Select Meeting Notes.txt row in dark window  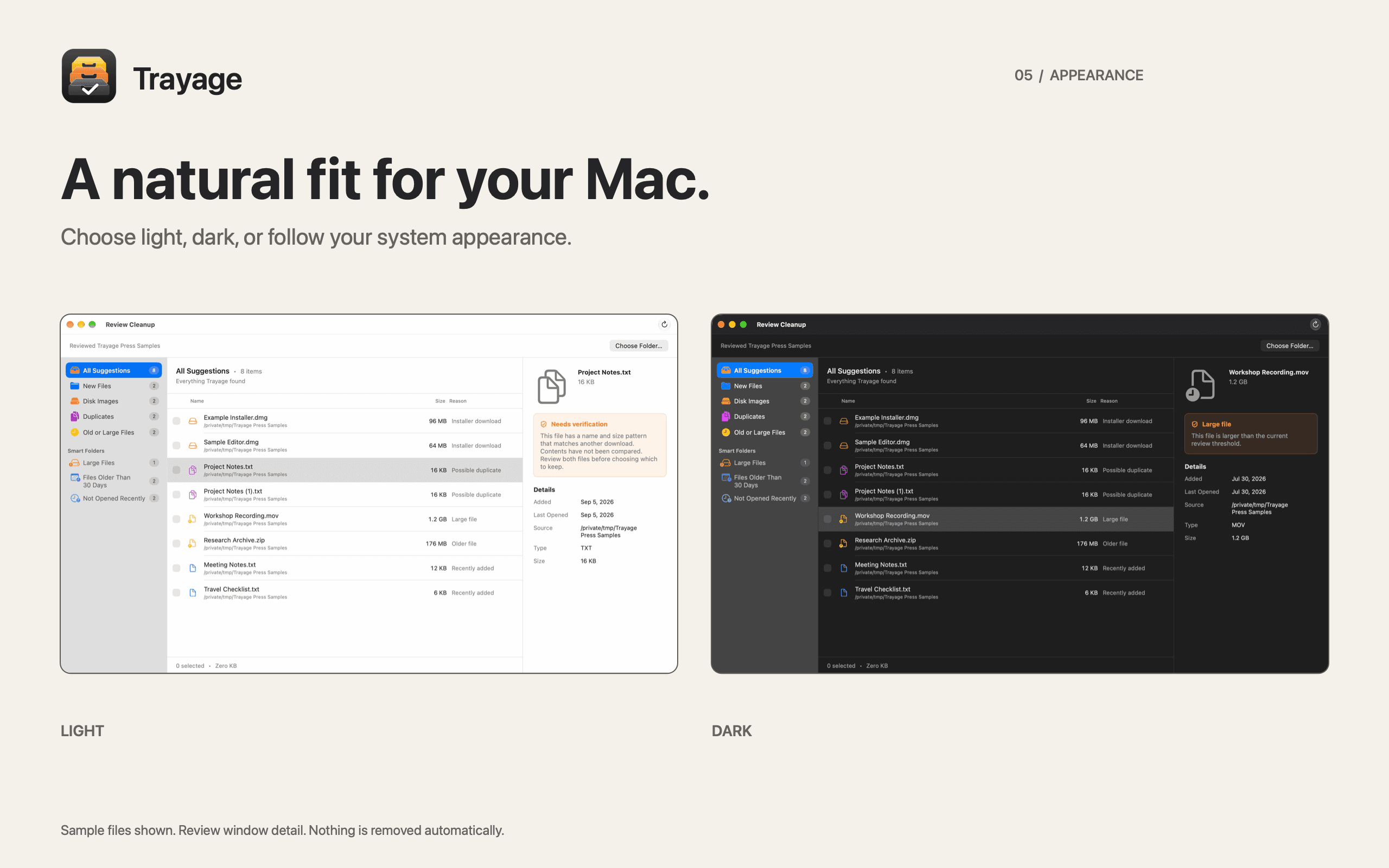996,569
